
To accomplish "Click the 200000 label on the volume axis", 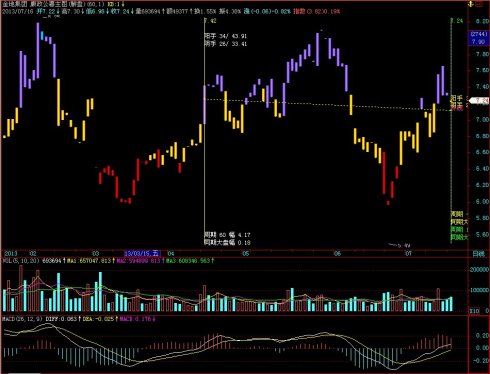I will pos(479,270).
